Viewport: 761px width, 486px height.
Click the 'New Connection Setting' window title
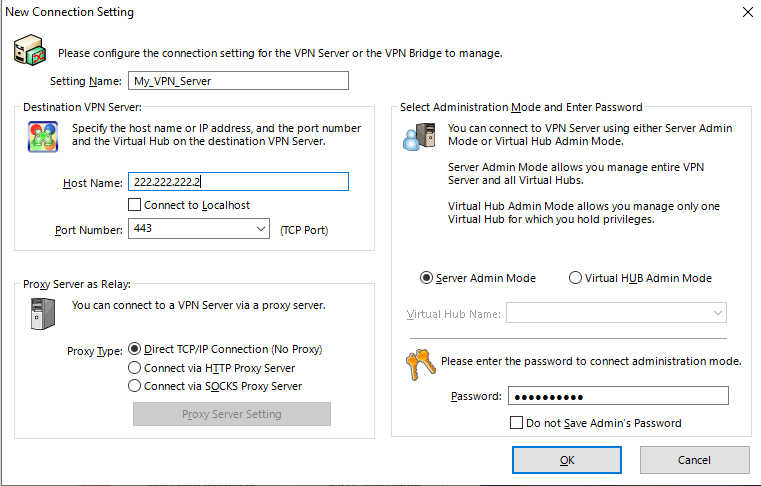69,12
